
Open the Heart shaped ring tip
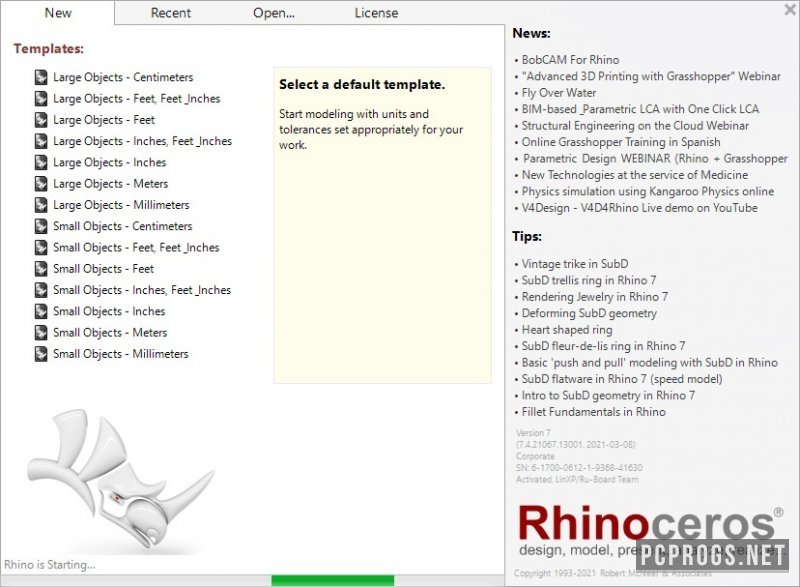click(567, 330)
